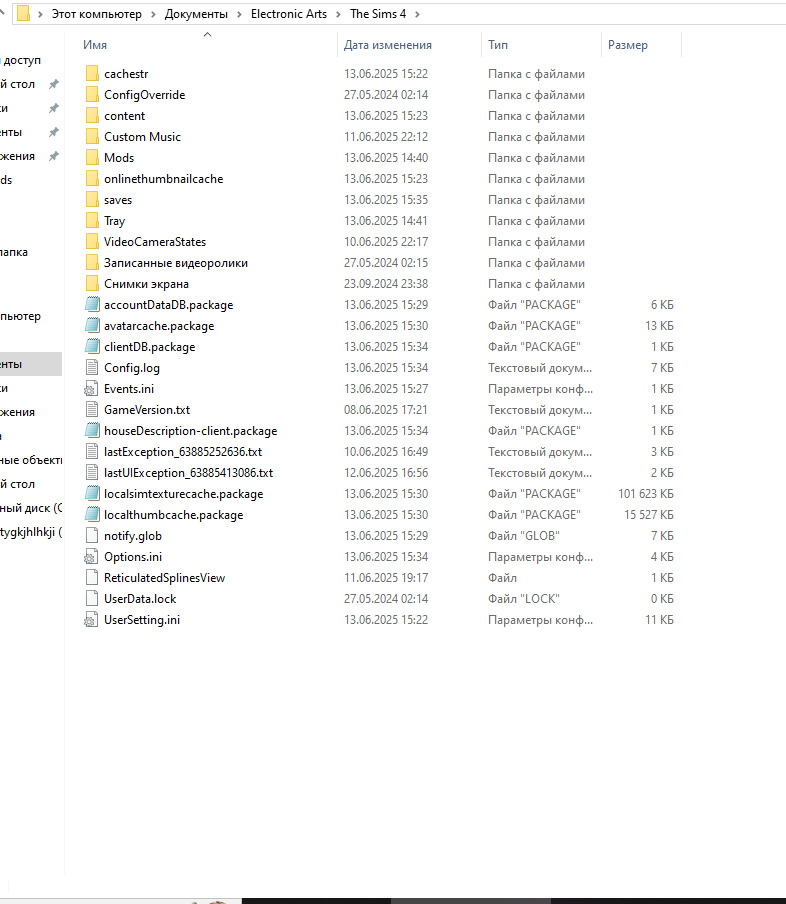Expand chevron after Документы breadcrumb
The image size is (786, 904).
point(239,14)
